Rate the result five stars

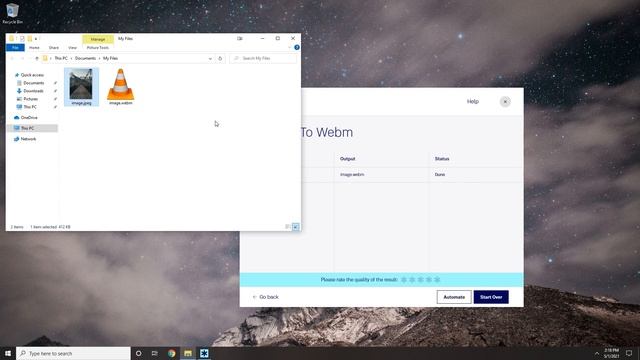[437, 280]
